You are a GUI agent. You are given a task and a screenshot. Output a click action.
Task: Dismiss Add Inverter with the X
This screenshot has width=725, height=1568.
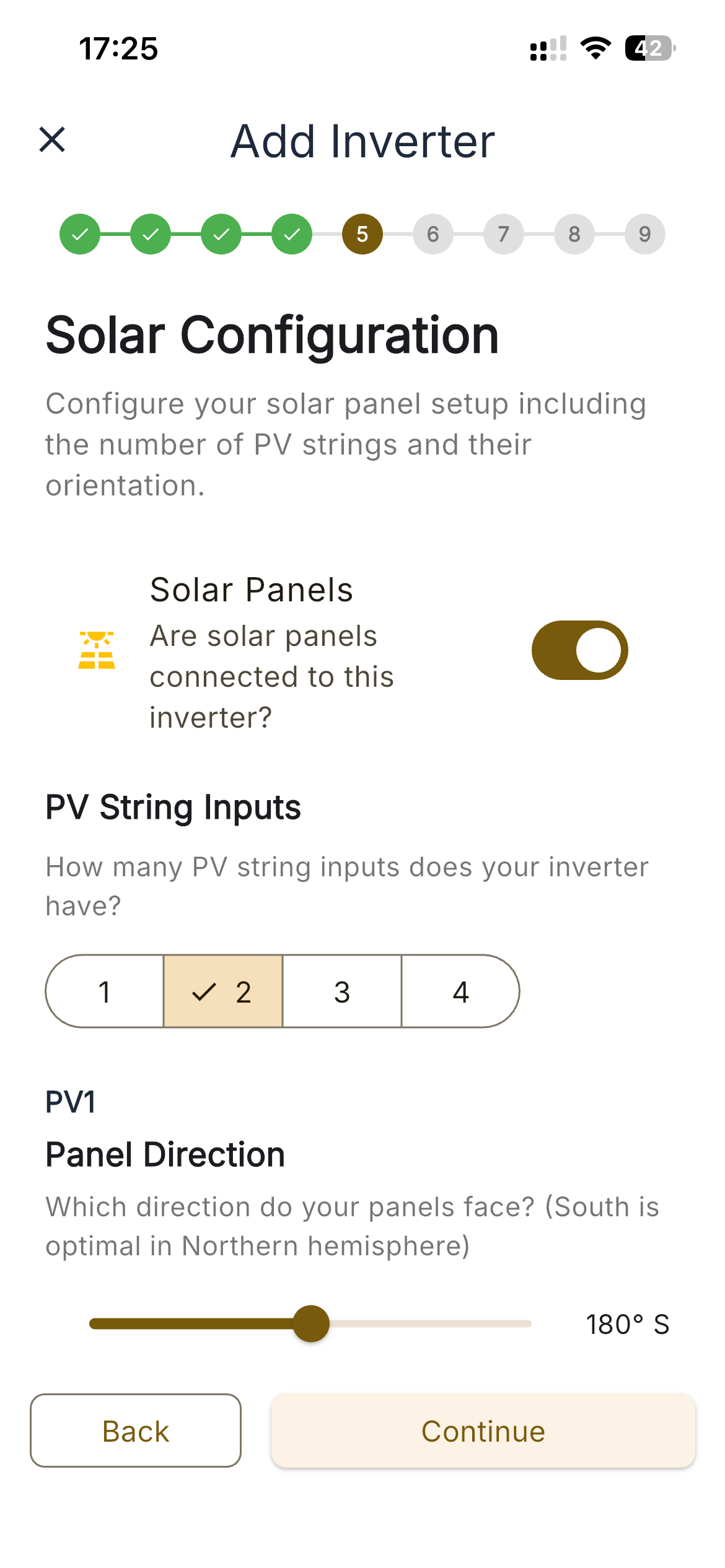(x=52, y=141)
